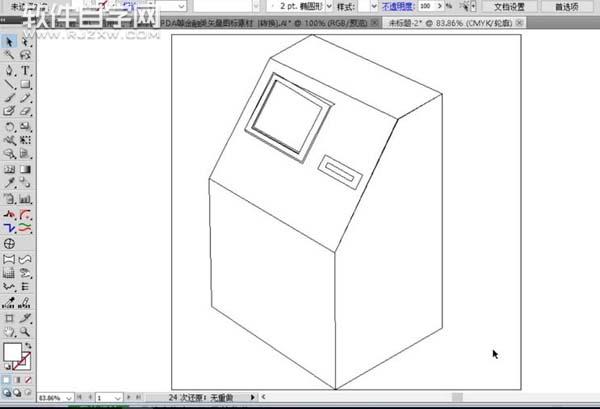This screenshot has height=409, width=600.
Task: Select the Width tool
Action: [9, 140]
